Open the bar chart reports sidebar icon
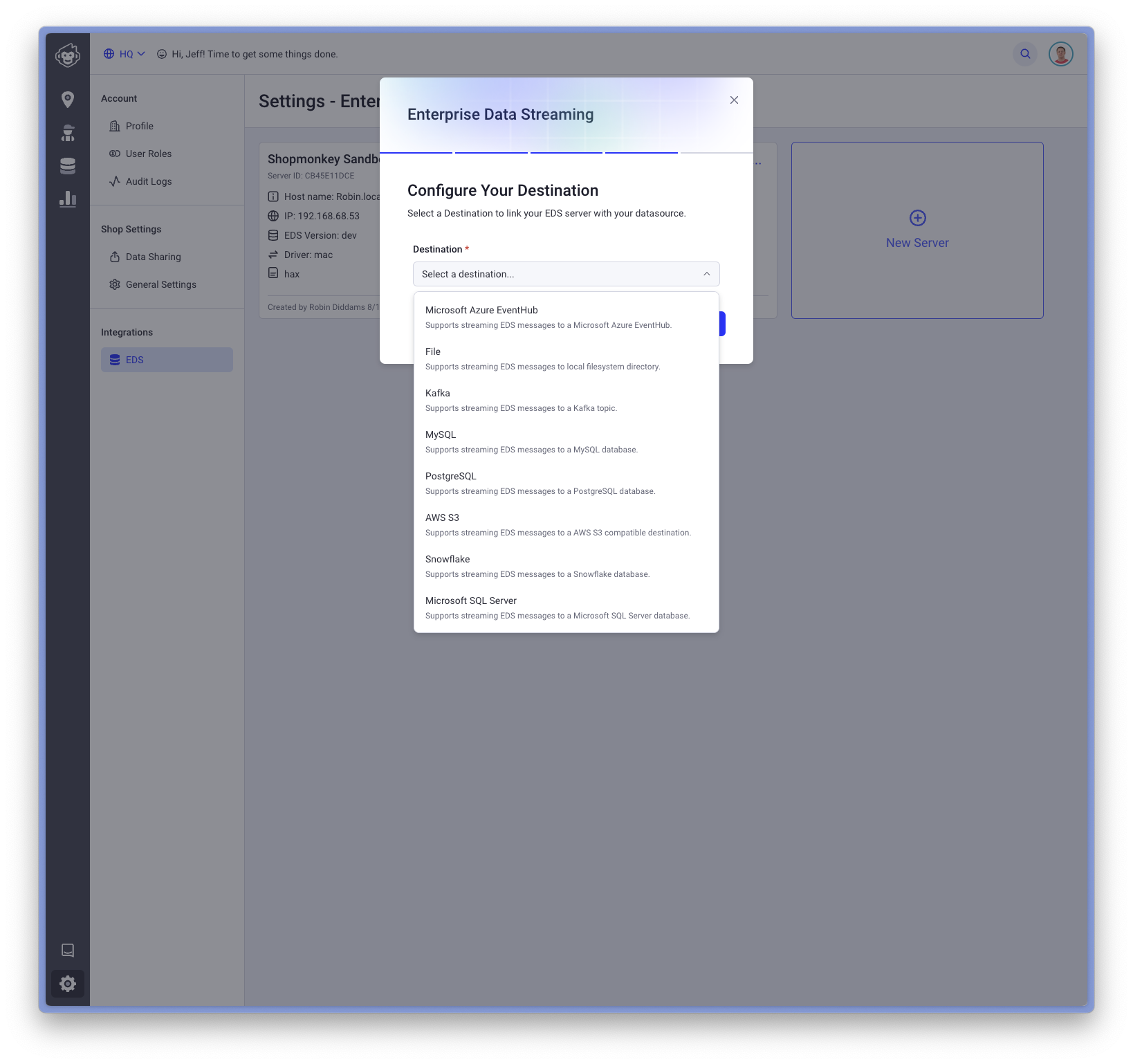Screen dimensions: 1133x1064 click(68, 199)
